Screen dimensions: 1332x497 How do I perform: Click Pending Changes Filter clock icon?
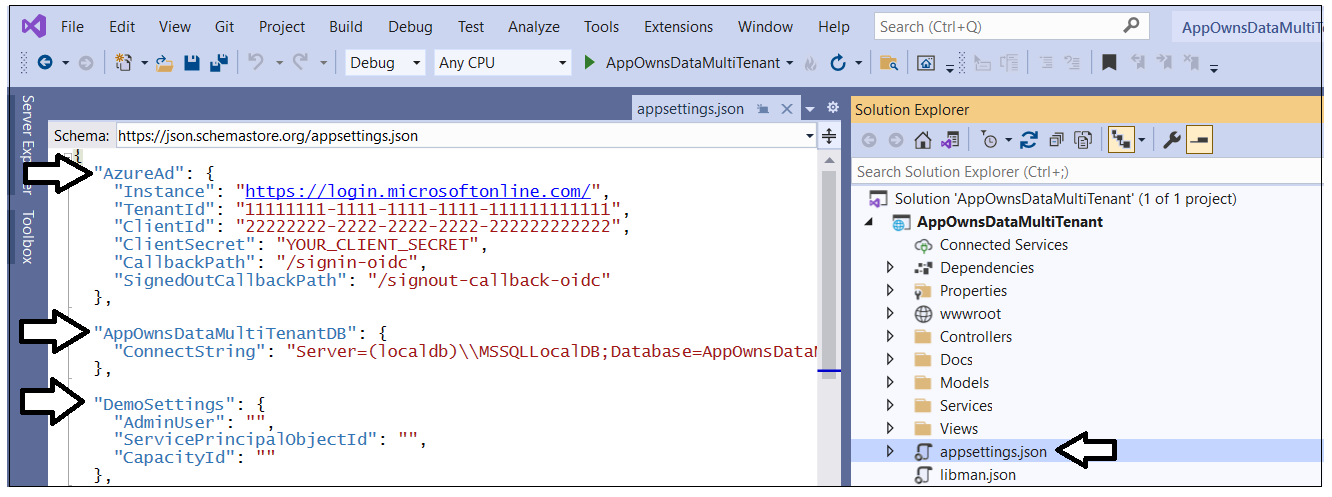(x=989, y=140)
